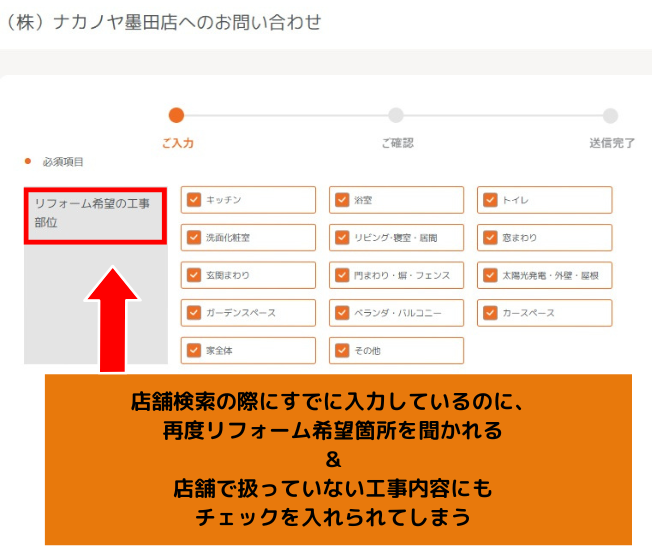This screenshot has height=556, width=652.
Task: Click the red upward arrow annotation
Action: [113, 320]
